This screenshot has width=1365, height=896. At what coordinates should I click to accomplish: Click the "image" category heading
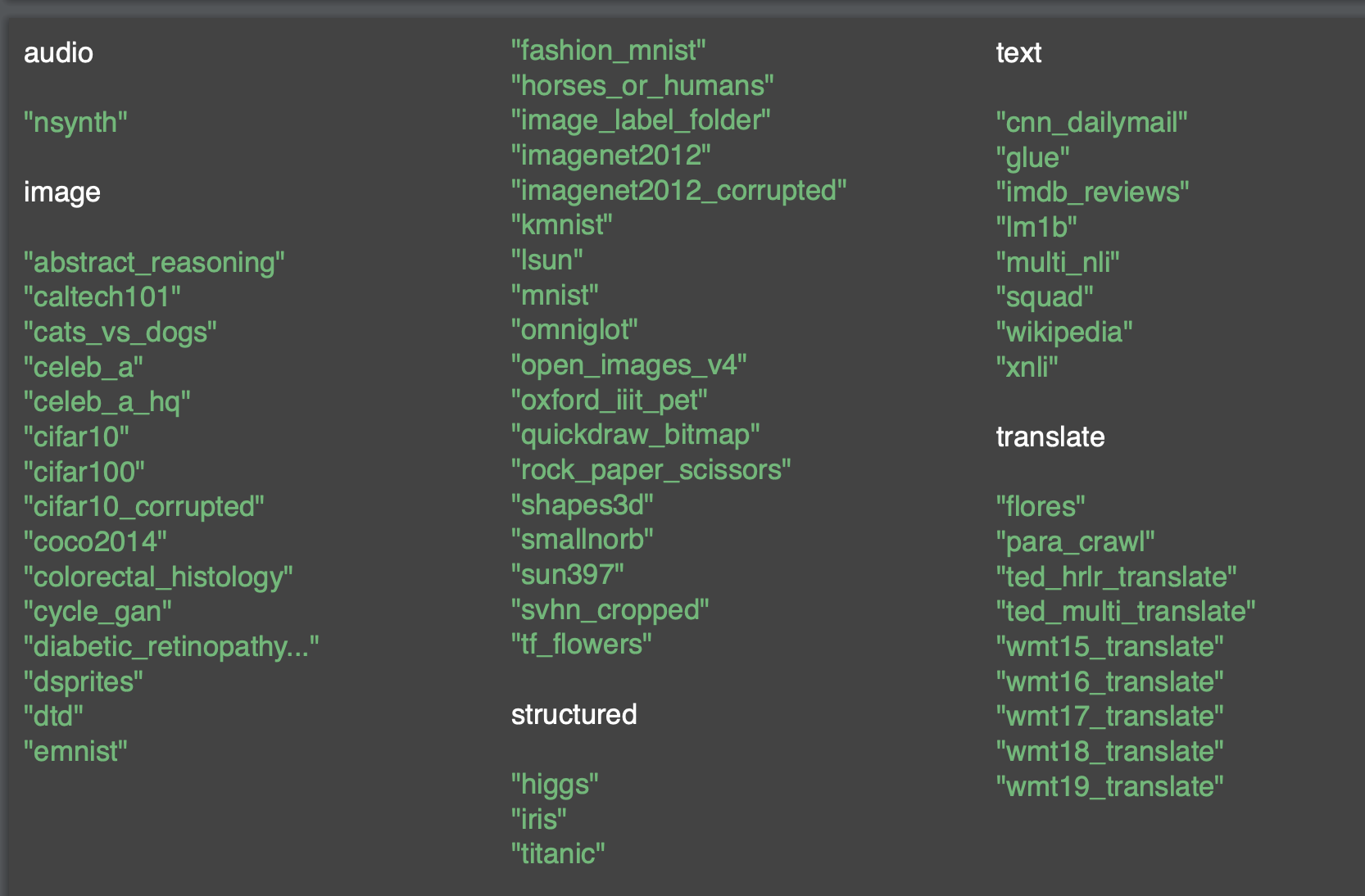click(x=62, y=192)
